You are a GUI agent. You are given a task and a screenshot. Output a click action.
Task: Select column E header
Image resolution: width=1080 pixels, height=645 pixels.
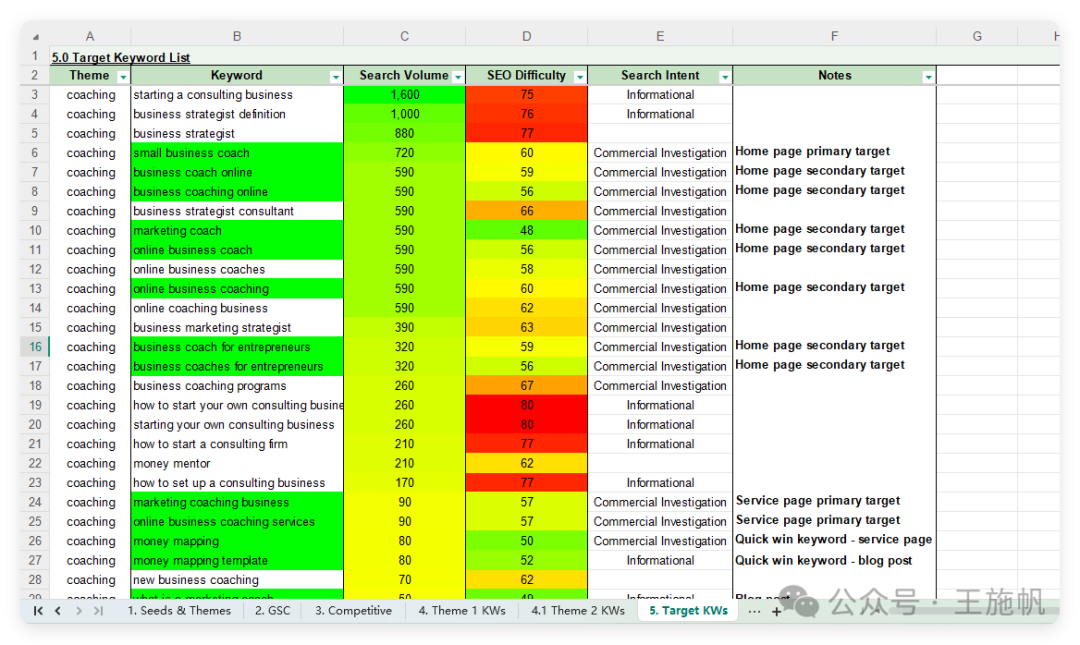[x=660, y=37]
